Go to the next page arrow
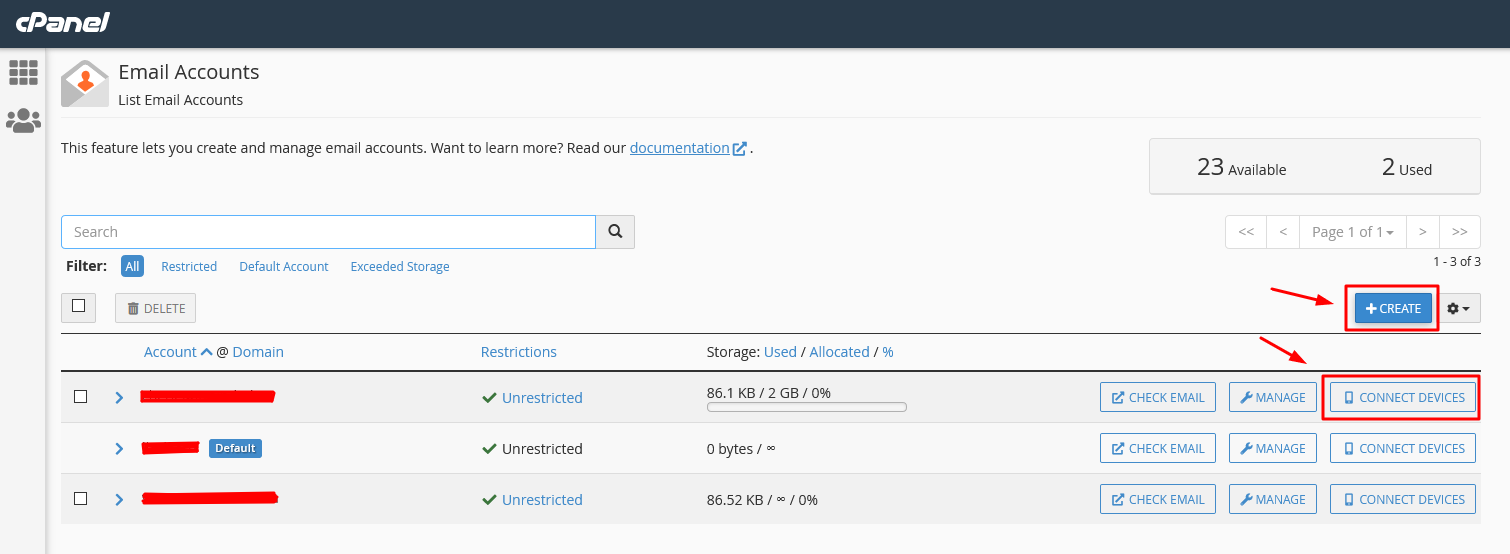Viewport: 1510px width, 554px height. [1422, 232]
